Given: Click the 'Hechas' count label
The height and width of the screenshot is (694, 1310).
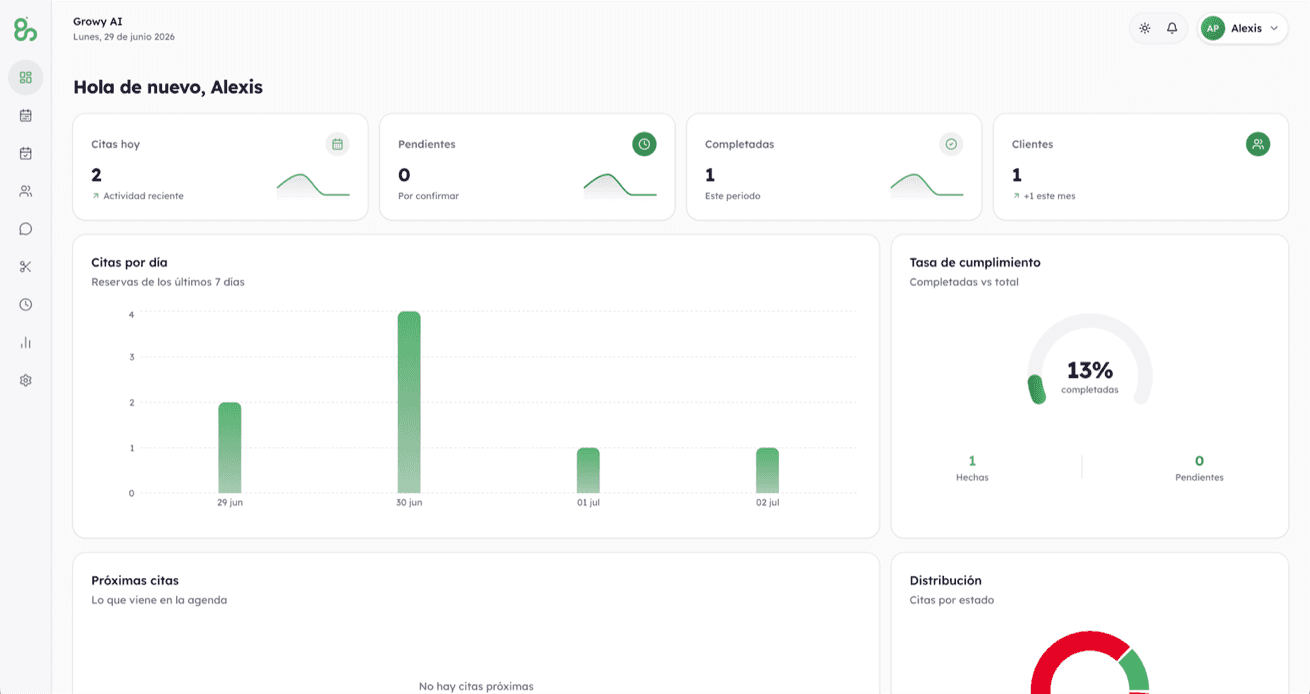Looking at the screenshot, I should [x=972, y=478].
